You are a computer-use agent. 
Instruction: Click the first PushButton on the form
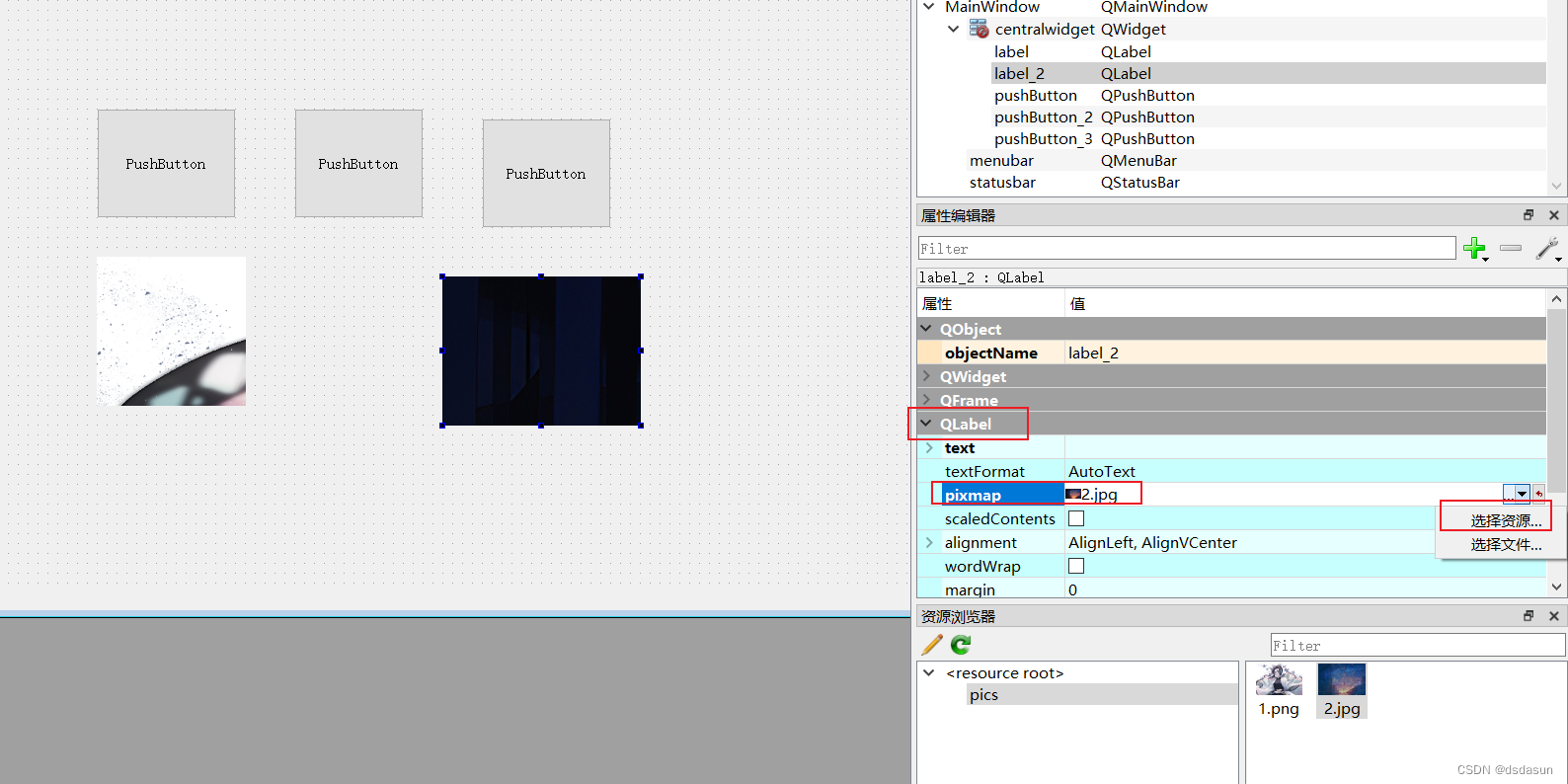coord(166,163)
